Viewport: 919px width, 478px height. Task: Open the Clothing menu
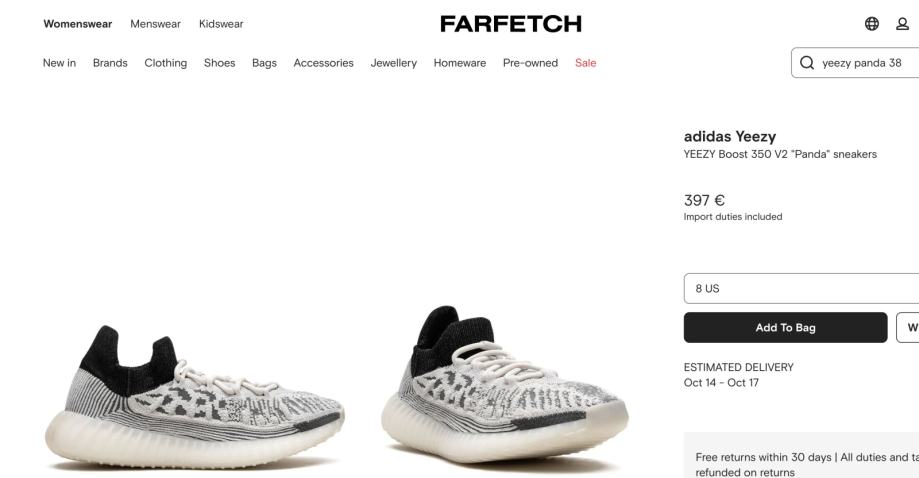click(166, 63)
